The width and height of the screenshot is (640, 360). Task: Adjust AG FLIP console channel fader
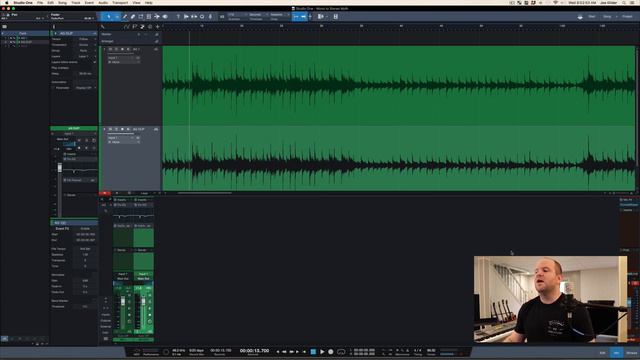[143, 301]
